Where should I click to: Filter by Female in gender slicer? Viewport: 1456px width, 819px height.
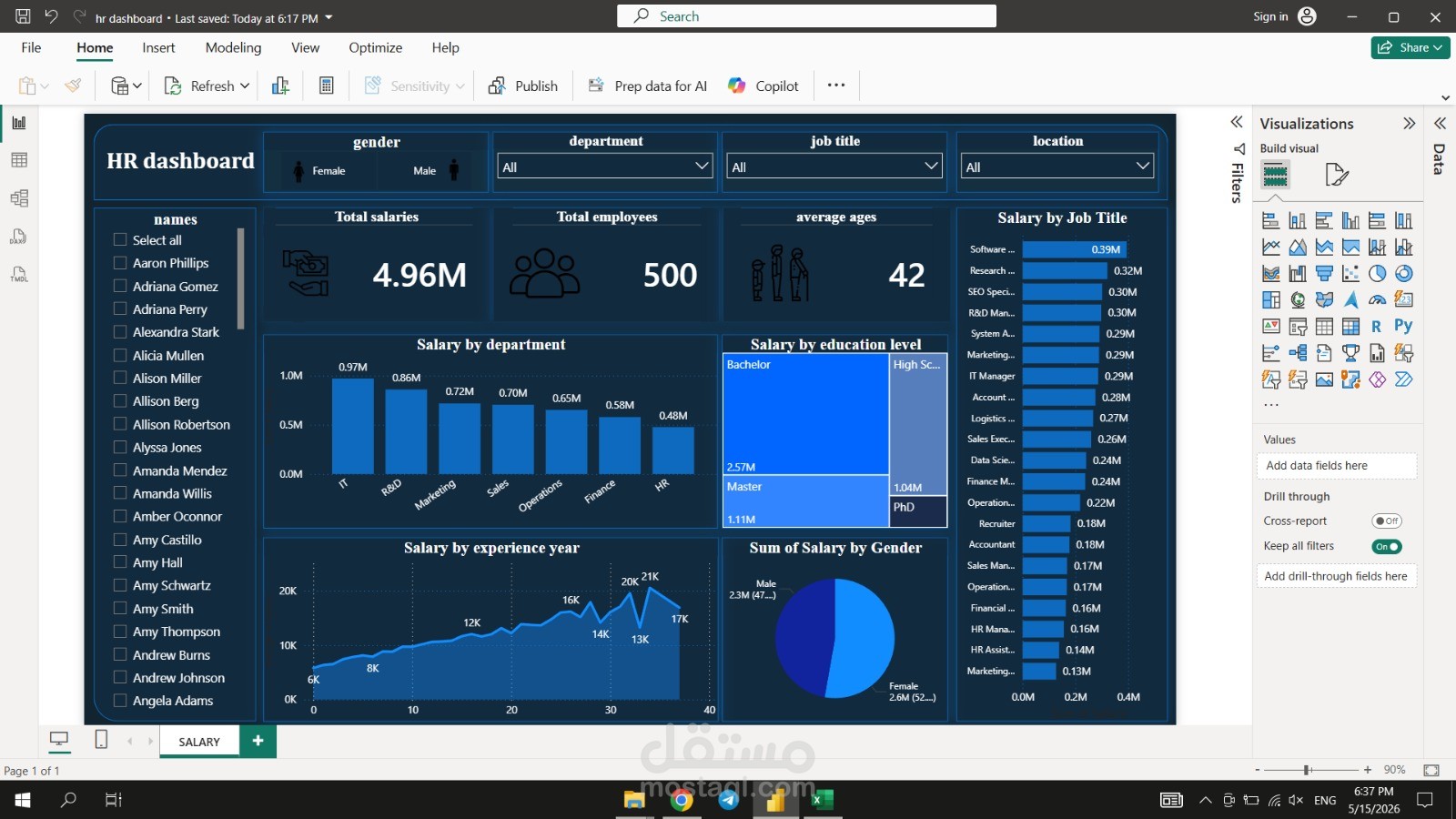tap(319, 170)
